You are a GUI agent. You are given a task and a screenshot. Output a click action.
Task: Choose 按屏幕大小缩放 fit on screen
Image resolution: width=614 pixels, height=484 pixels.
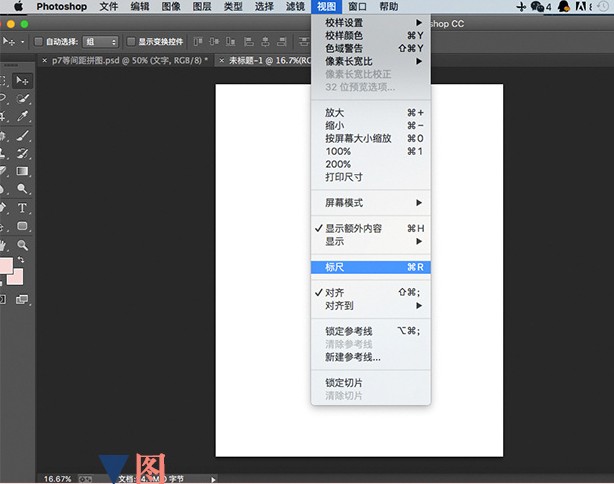coord(370,139)
